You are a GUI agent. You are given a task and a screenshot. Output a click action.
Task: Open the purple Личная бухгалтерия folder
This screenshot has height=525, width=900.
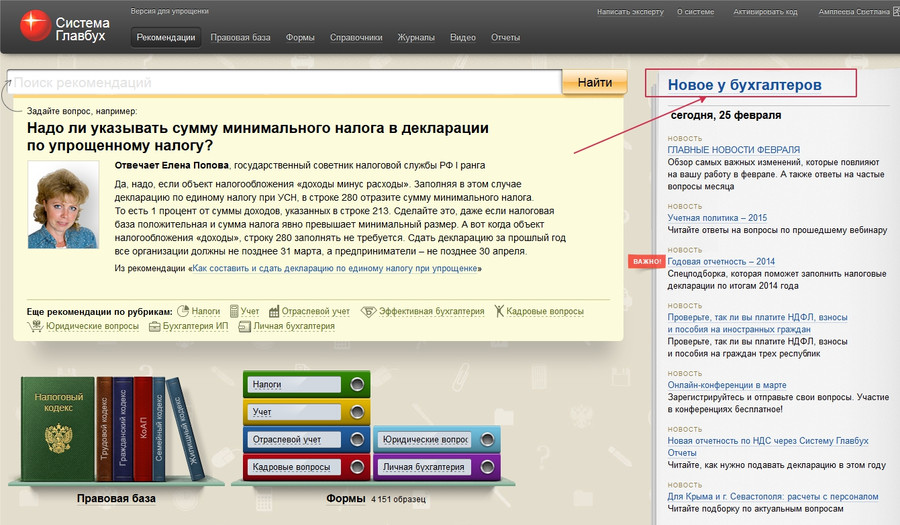tap(437, 467)
